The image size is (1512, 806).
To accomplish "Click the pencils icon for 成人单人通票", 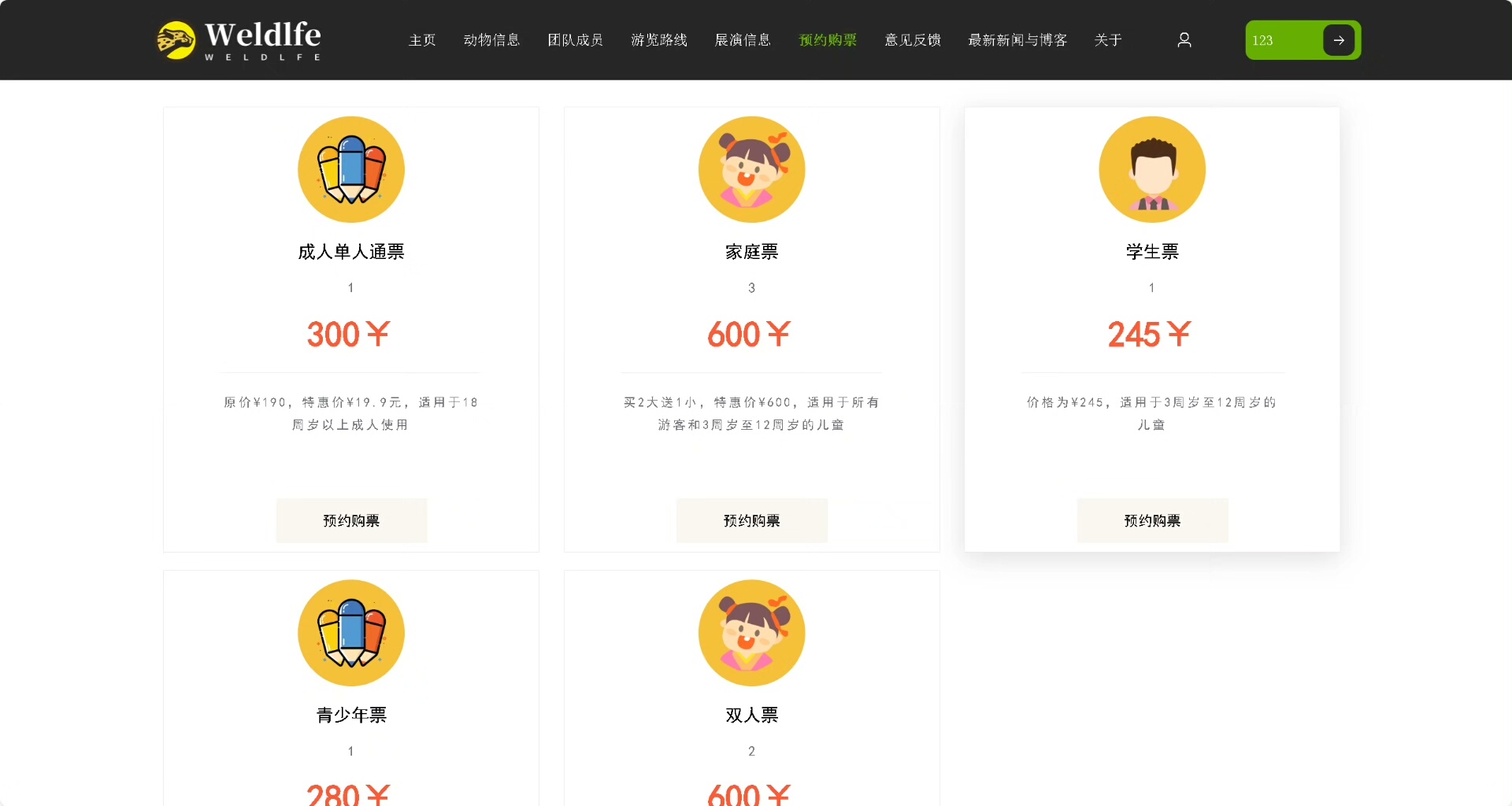I will click(351, 169).
